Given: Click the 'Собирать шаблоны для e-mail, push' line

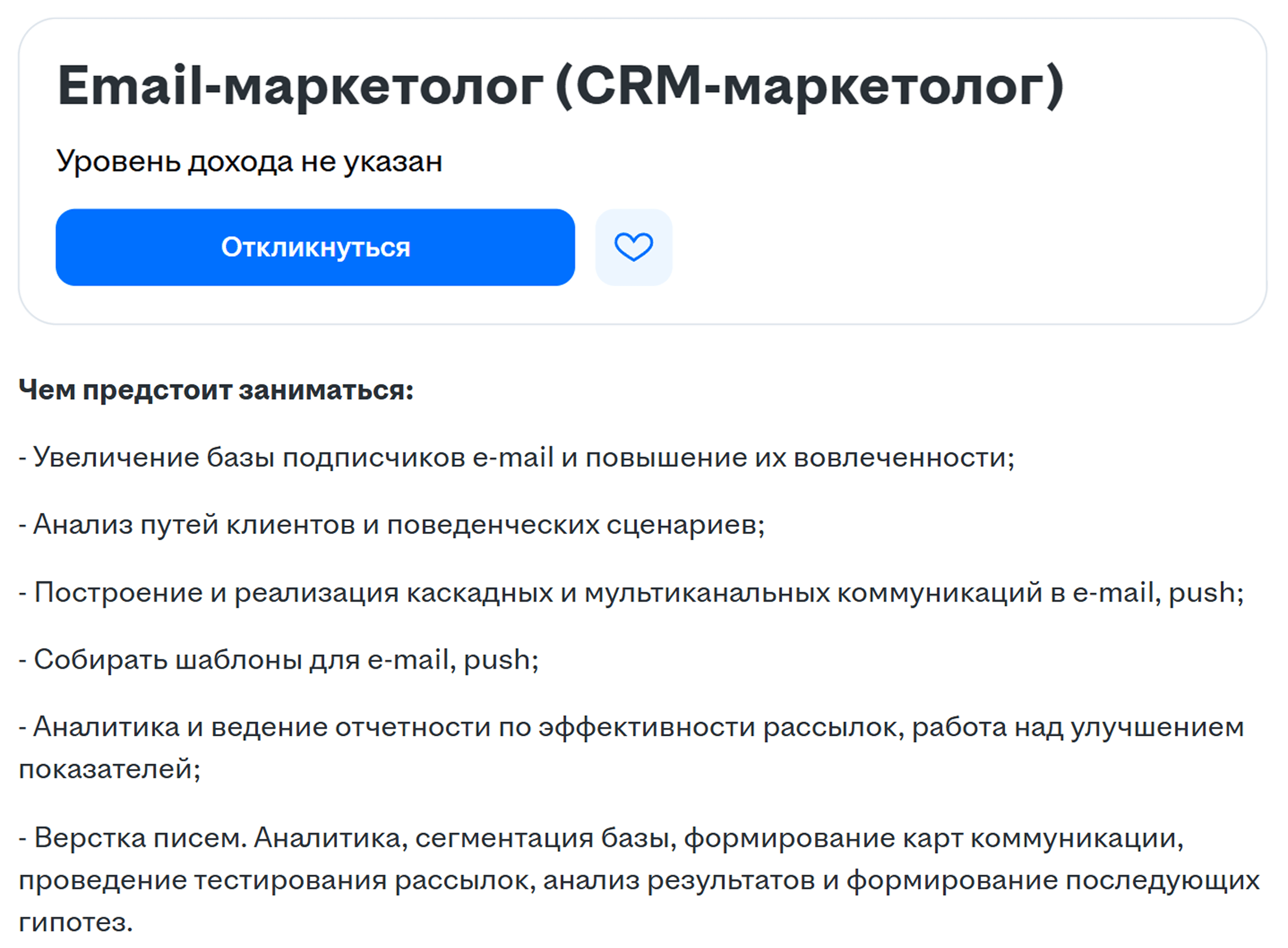Looking at the screenshot, I should (x=279, y=660).
